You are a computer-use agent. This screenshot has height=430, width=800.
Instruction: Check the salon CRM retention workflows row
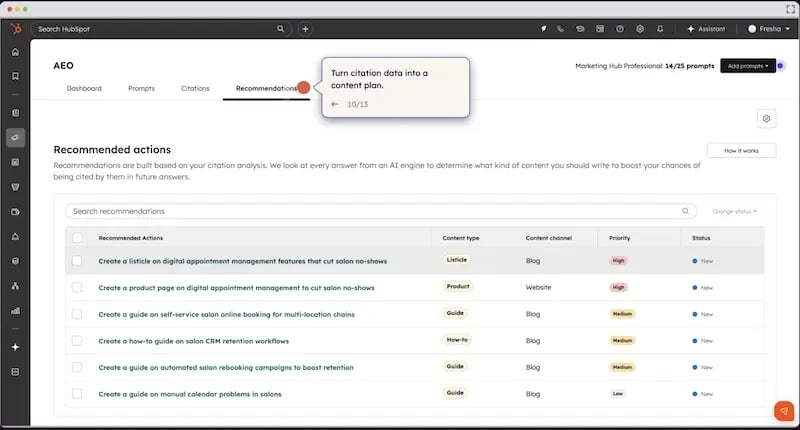[x=77, y=340]
